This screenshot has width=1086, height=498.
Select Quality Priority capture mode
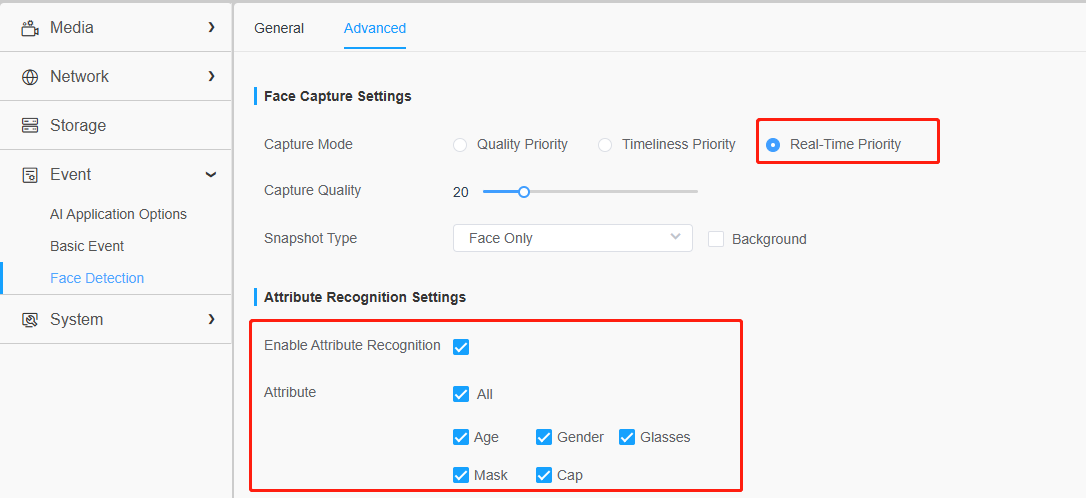460,145
